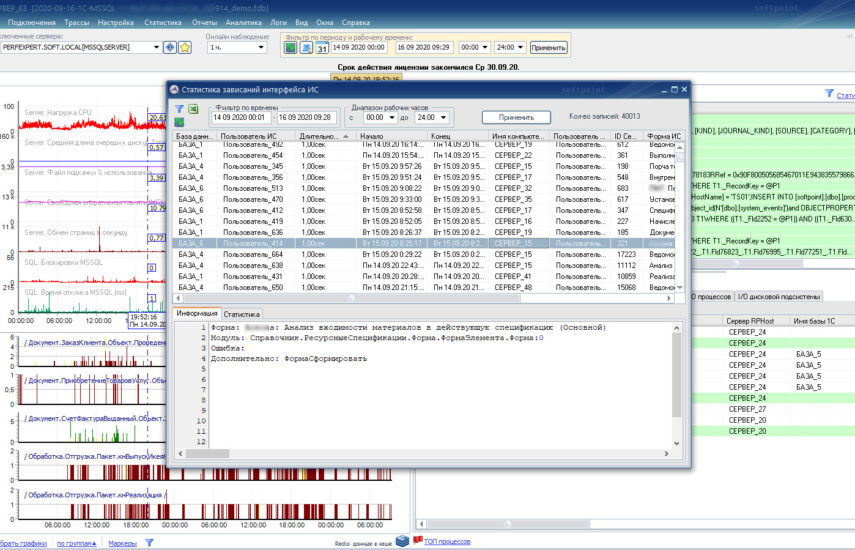Open the Настройка menu
Image resolution: width=855 pixels, height=550 pixels.
tap(116, 22)
